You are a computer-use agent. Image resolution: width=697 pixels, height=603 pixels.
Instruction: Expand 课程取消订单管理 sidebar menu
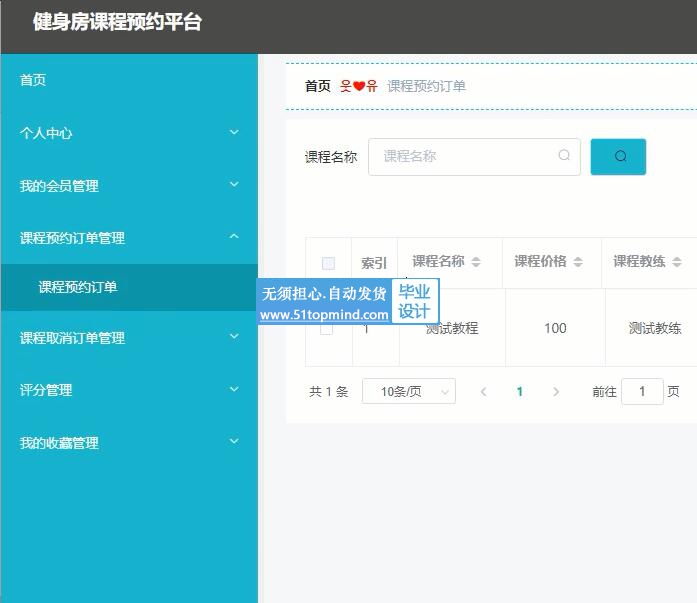coord(129,338)
